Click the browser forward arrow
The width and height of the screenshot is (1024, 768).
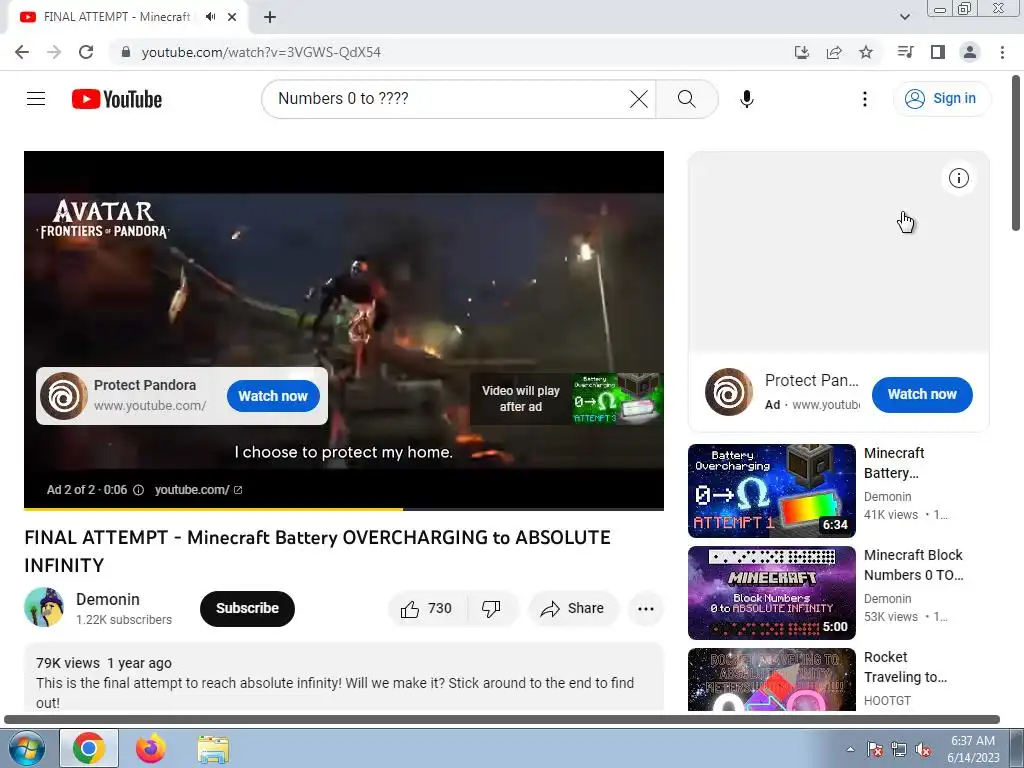[54, 52]
